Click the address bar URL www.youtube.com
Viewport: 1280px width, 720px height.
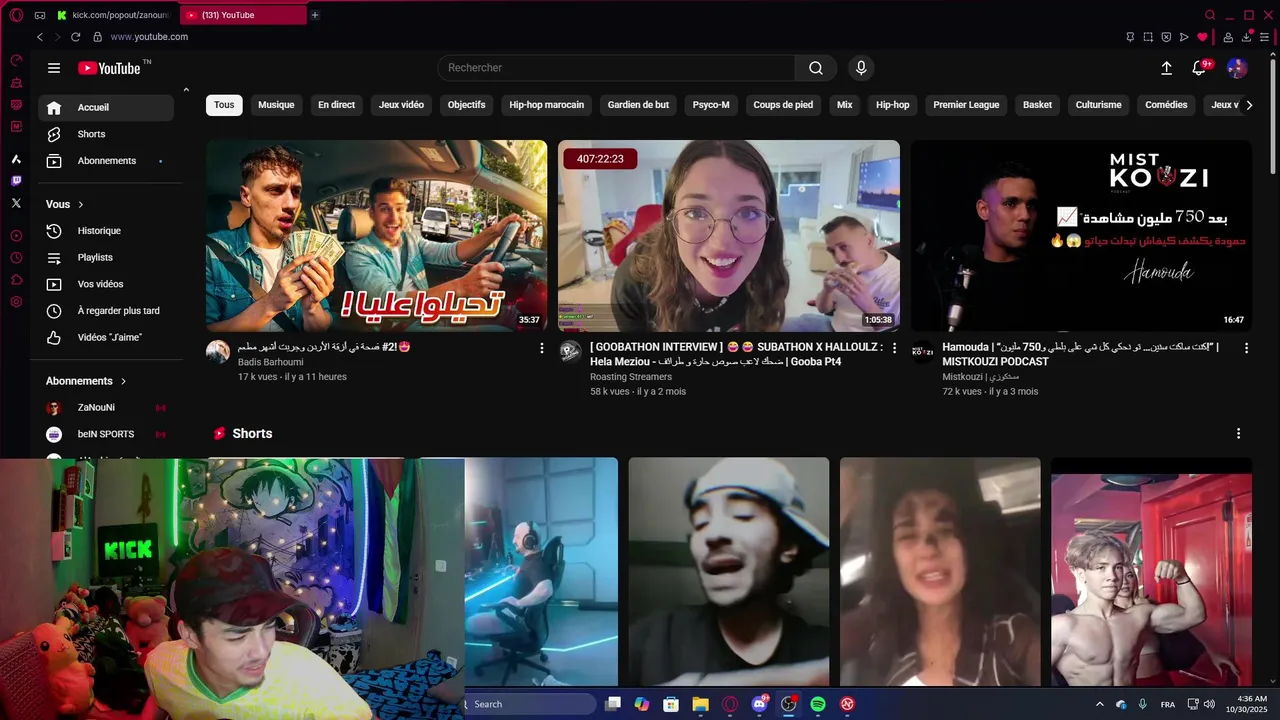point(149,37)
